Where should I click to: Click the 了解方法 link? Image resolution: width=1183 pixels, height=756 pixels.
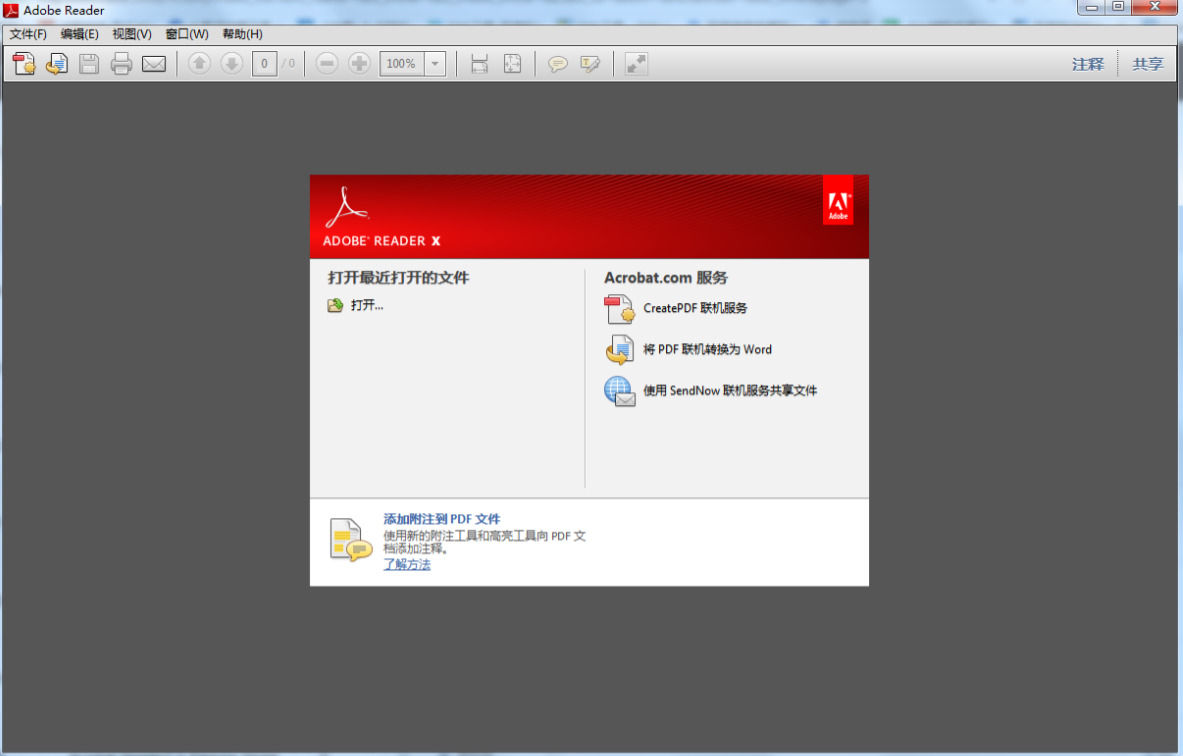(x=407, y=564)
